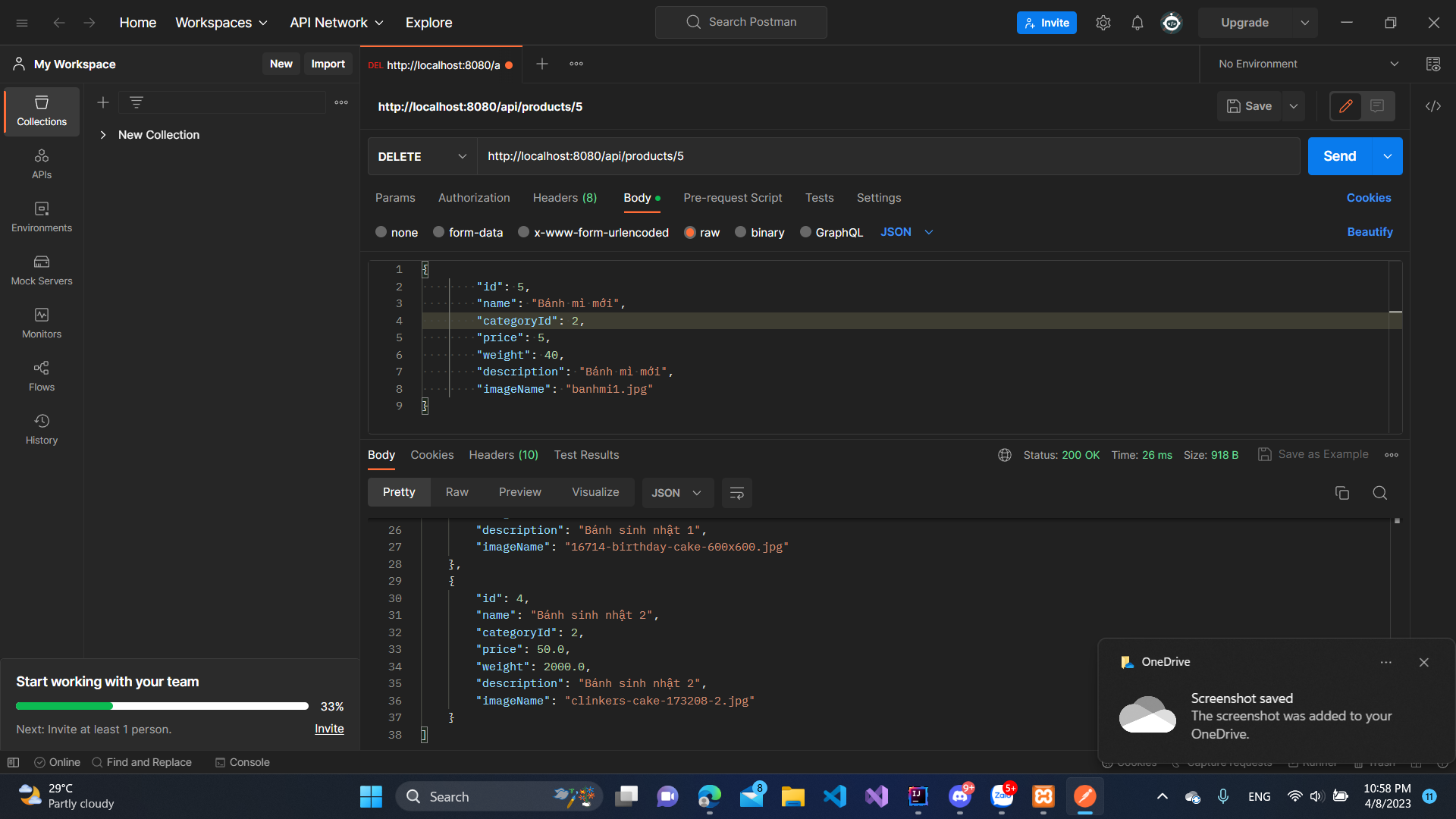Switch to the Tests tab
The image size is (1456, 819).
(x=819, y=198)
